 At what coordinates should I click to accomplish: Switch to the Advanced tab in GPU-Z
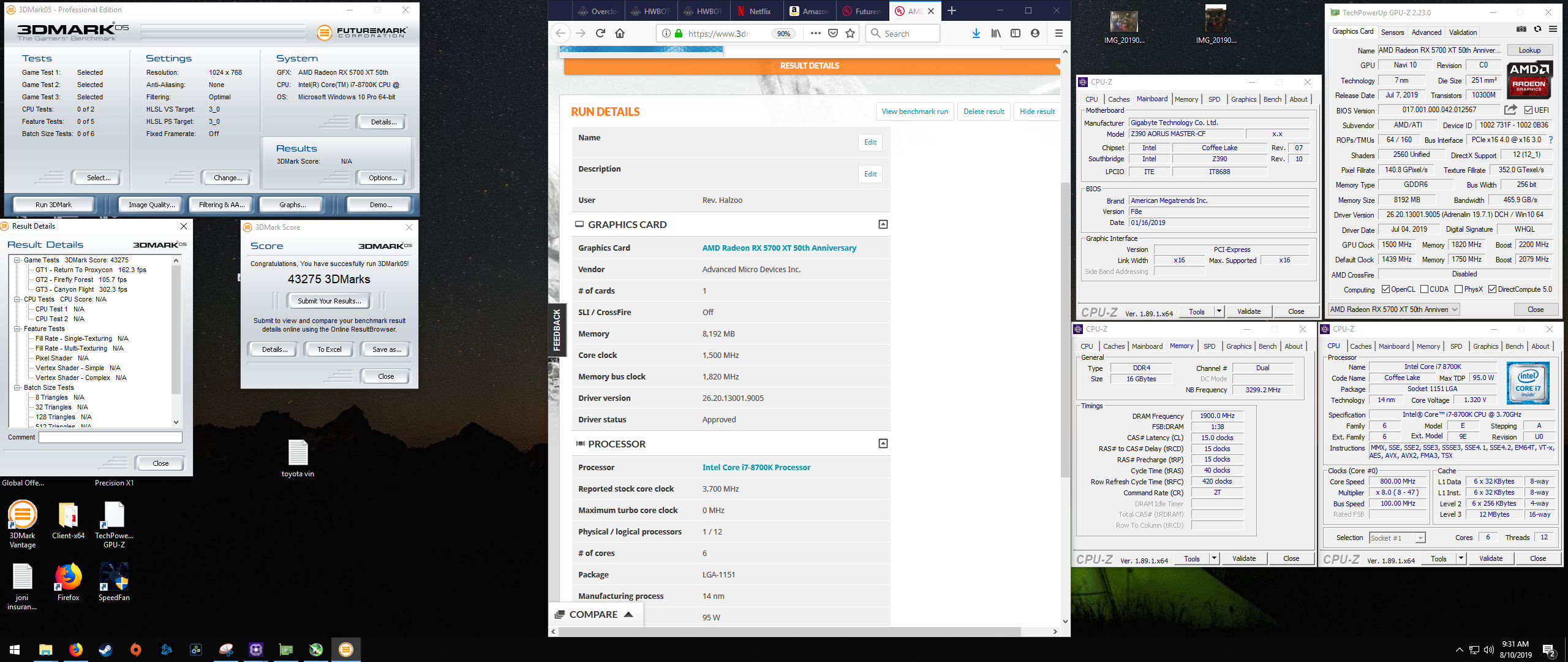[1427, 32]
